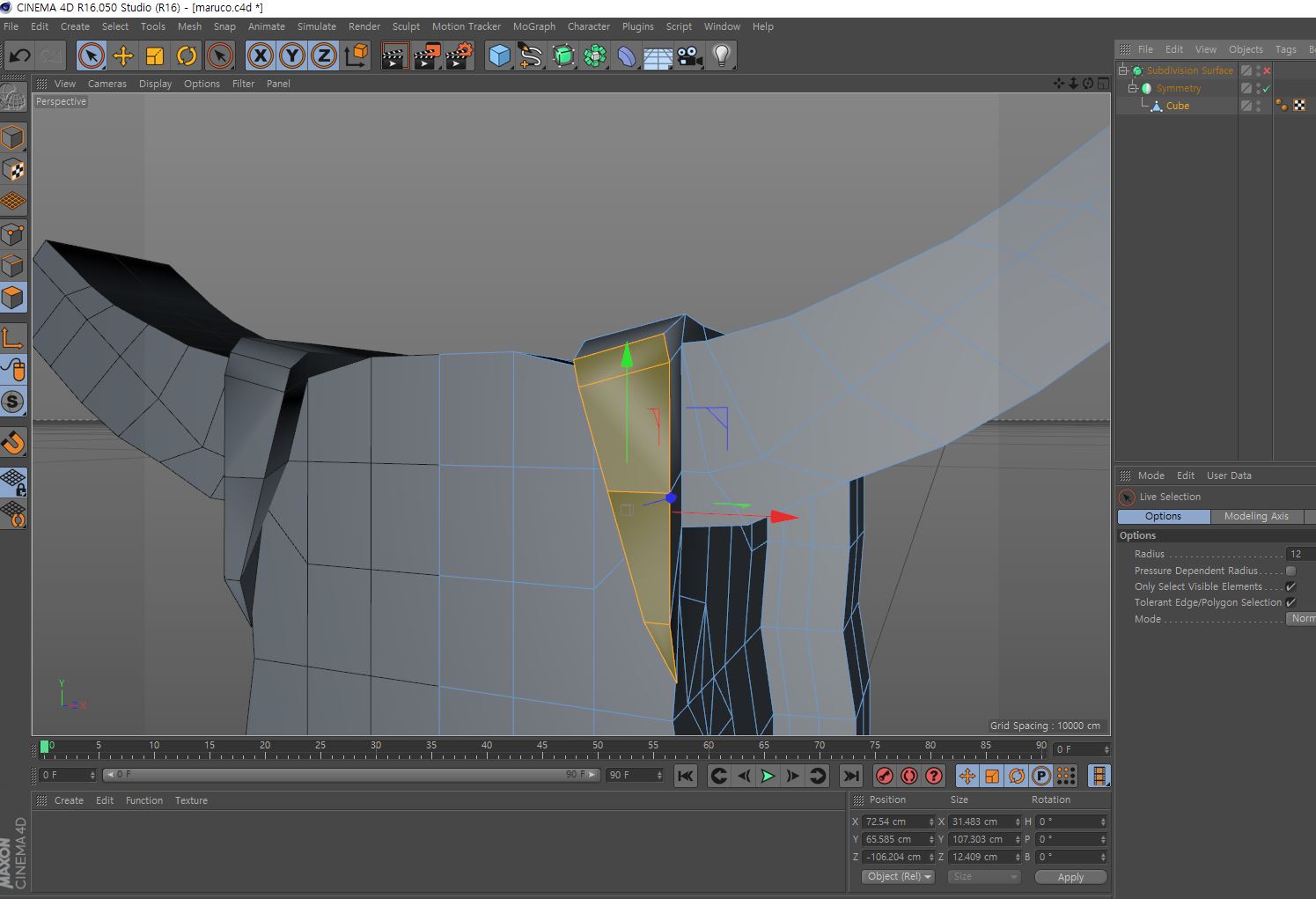Open the selection Mode dropdown

[1301, 619]
